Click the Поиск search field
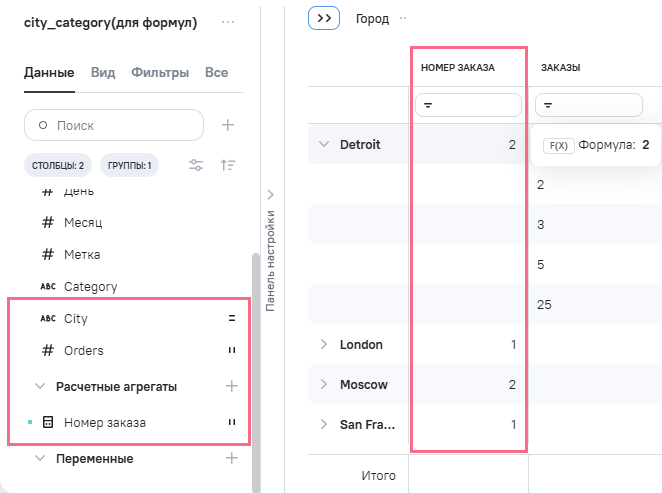Viewport: 662px width, 493px height. (114, 126)
